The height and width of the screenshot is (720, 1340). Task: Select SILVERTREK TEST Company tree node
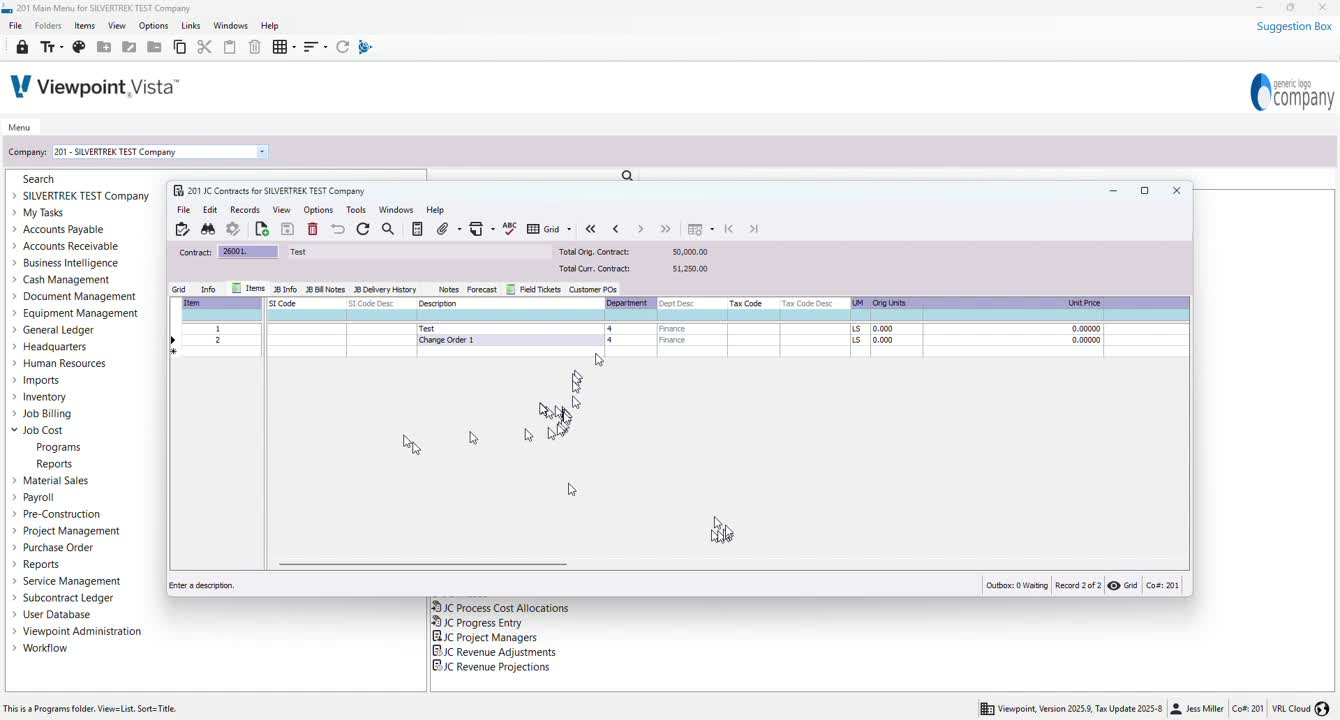86,196
